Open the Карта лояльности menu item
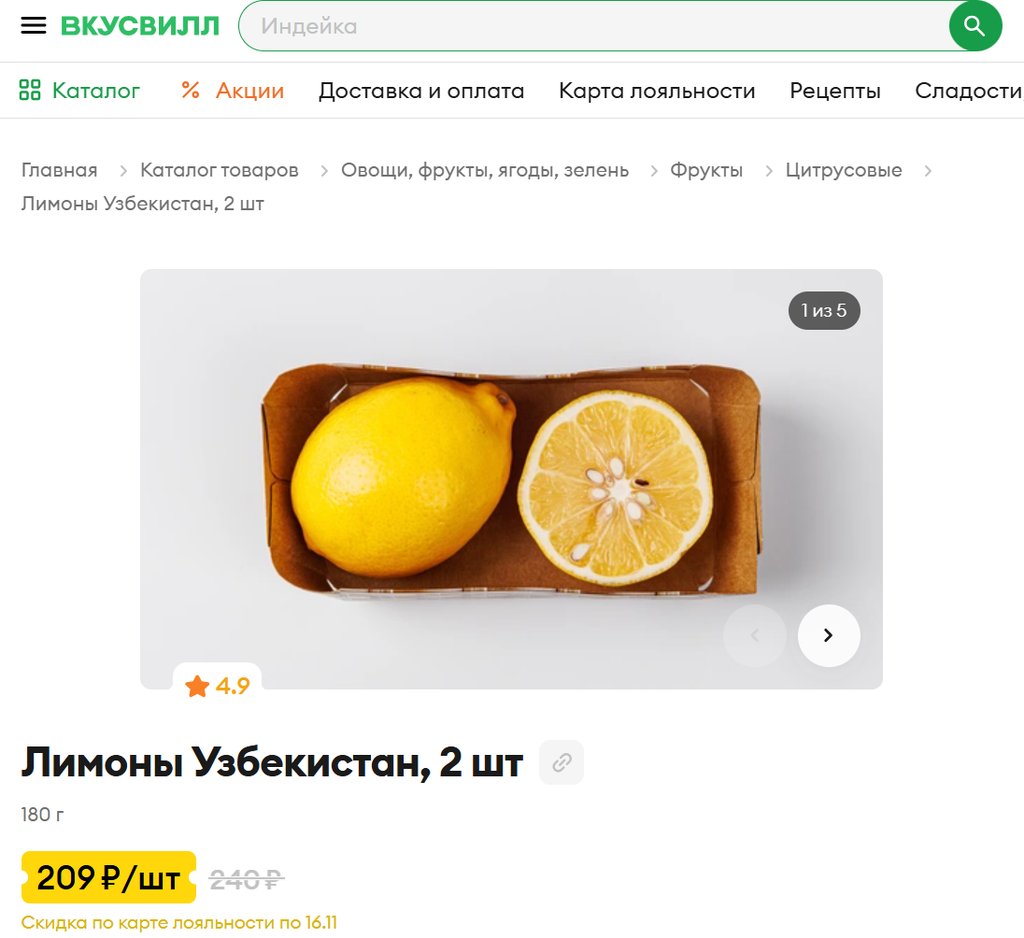This screenshot has height=938, width=1024. pyautogui.click(x=657, y=90)
